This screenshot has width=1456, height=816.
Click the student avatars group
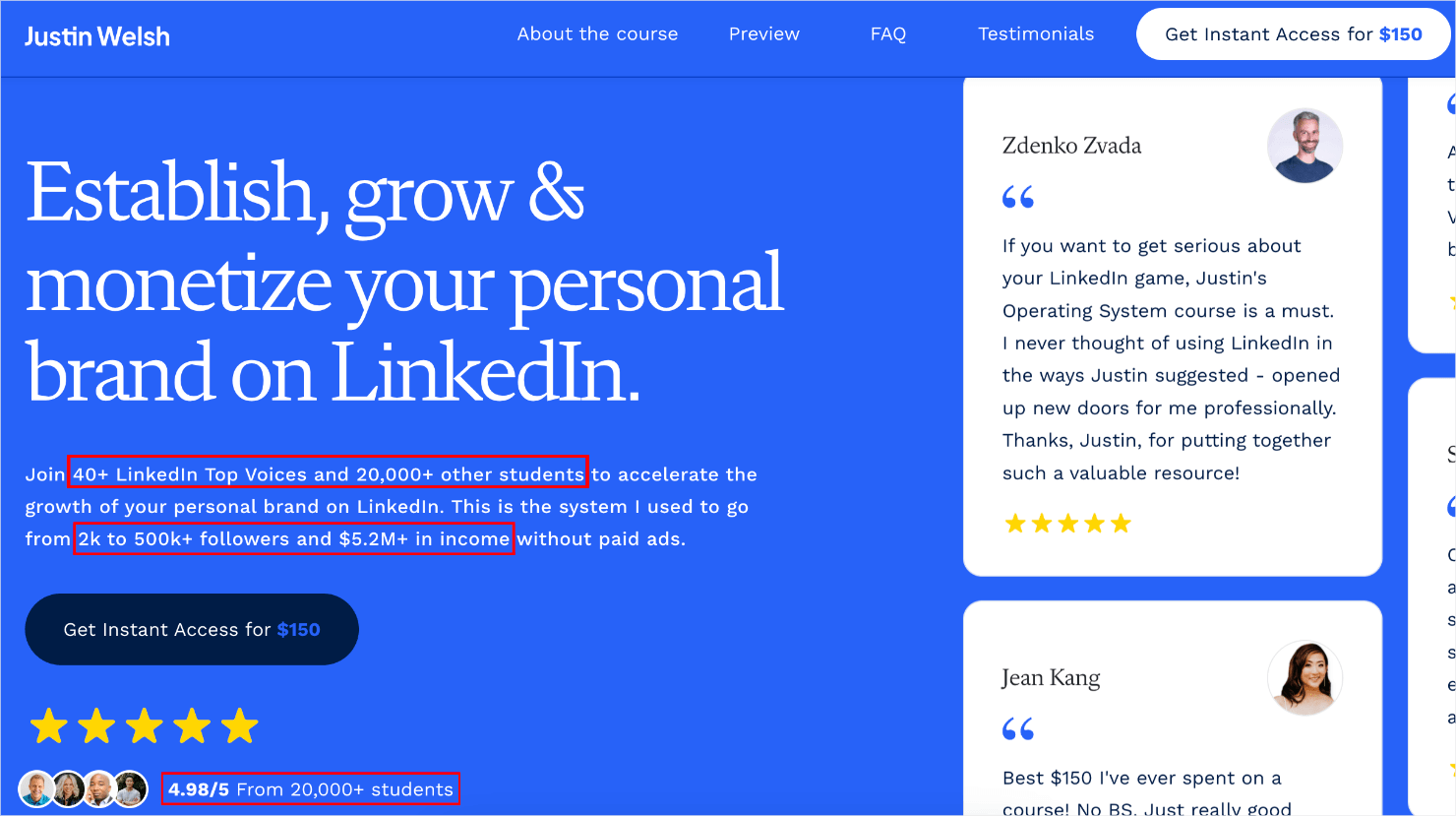(84, 789)
